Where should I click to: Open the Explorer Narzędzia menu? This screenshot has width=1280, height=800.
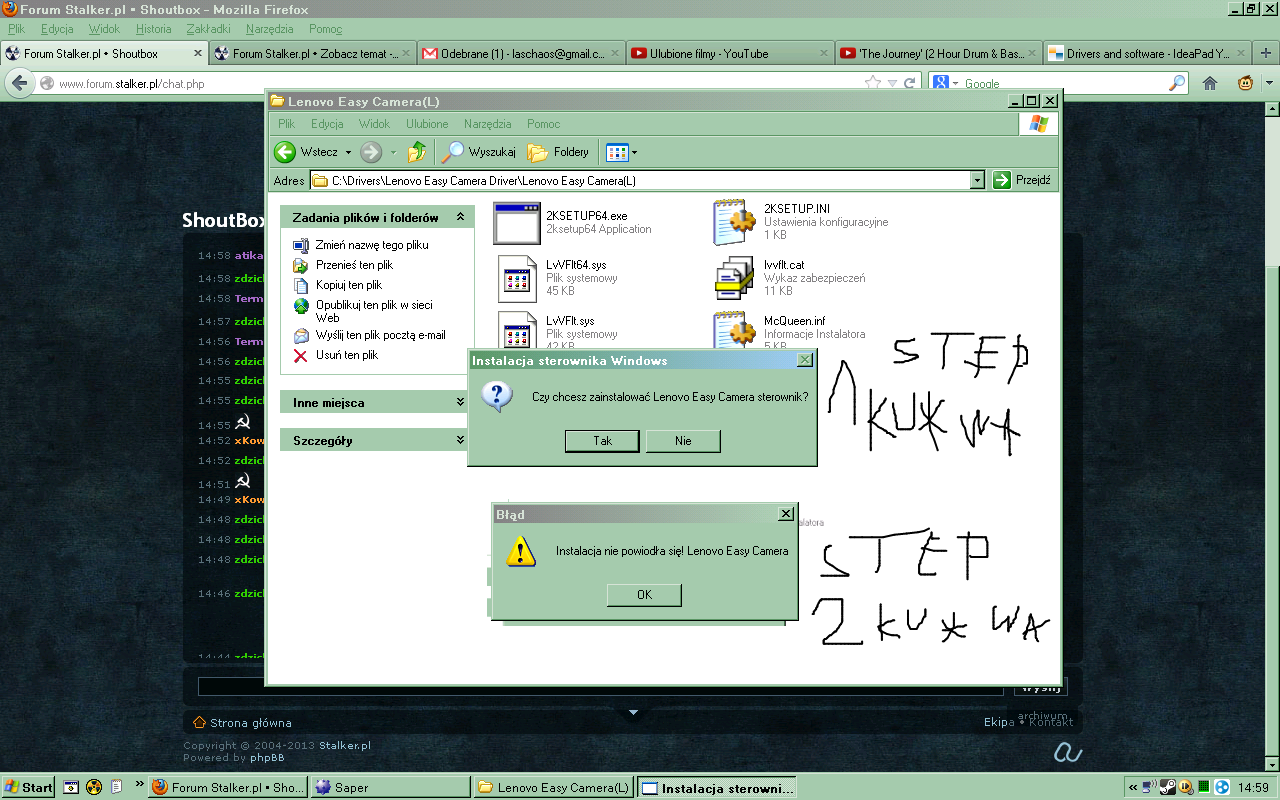pyautogui.click(x=487, y=124)
